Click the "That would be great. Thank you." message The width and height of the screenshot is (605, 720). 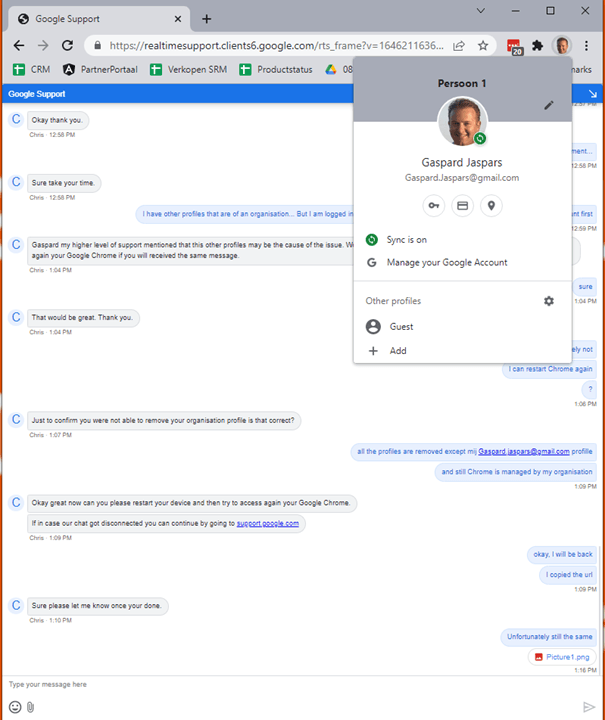pyautogui.click(x=83, y=318)
